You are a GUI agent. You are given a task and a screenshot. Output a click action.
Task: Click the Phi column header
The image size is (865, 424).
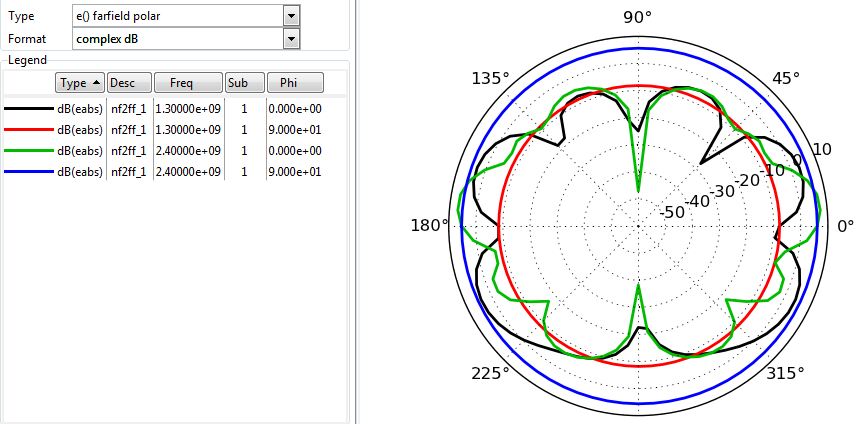(x=294, y=82)
